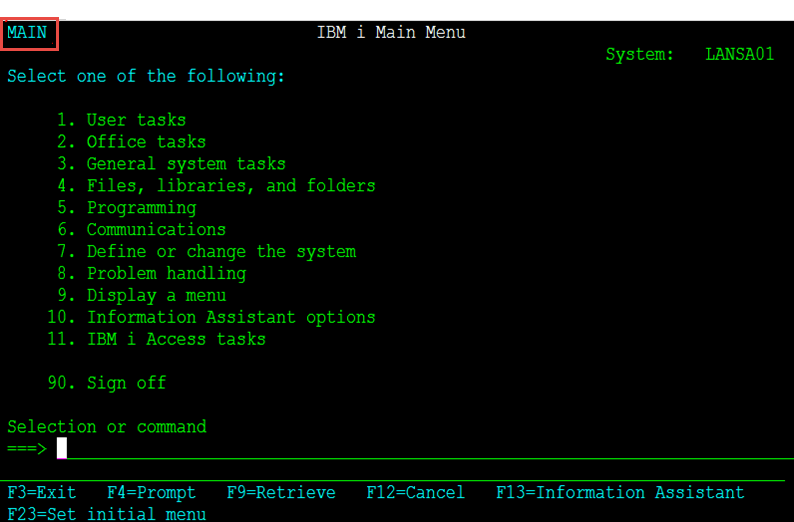Screen dimensions: 794x522
Task: Select option 1 User tasks
Action: click(122, 120)
